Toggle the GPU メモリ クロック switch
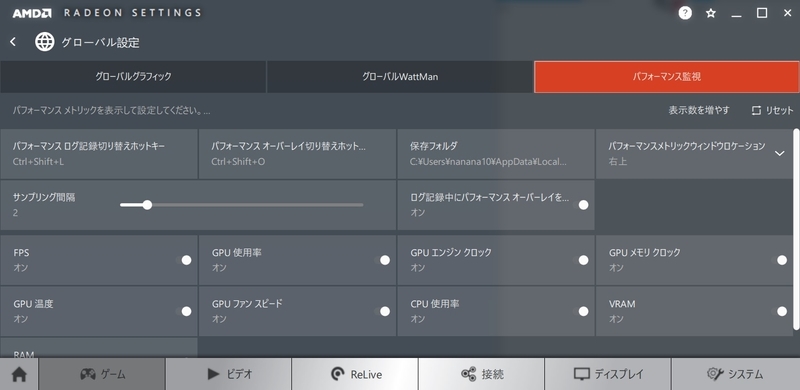 779,260
